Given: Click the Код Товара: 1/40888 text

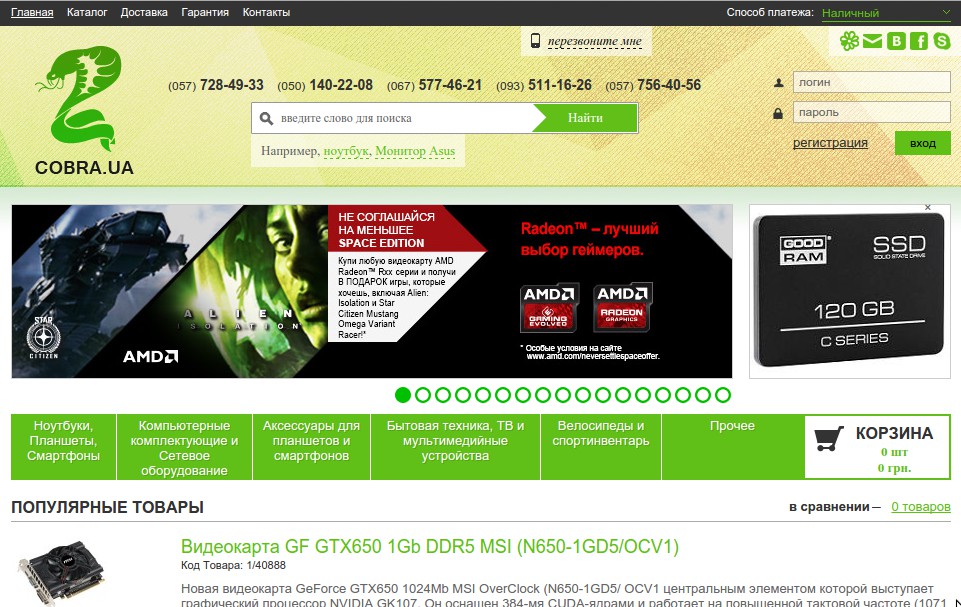Looking at the screenshot, I should 233,565.
